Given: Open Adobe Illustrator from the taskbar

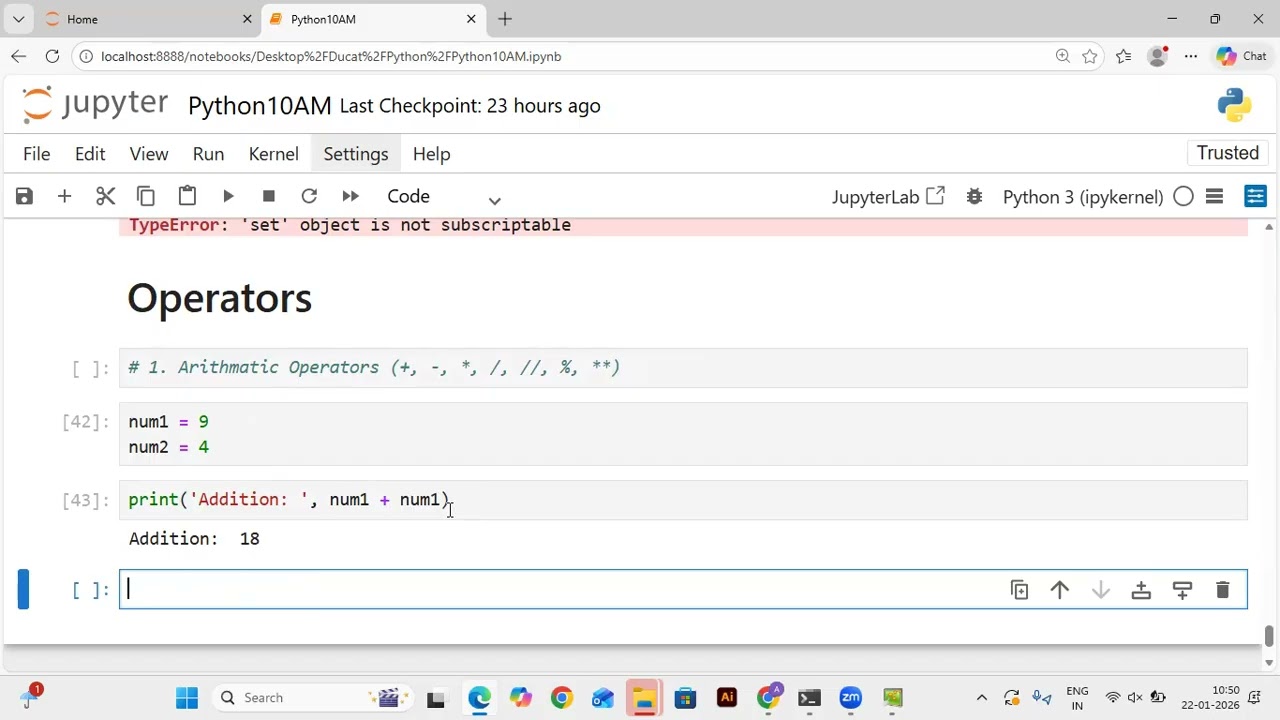Looking at the screenshot, I should [727, 698].
